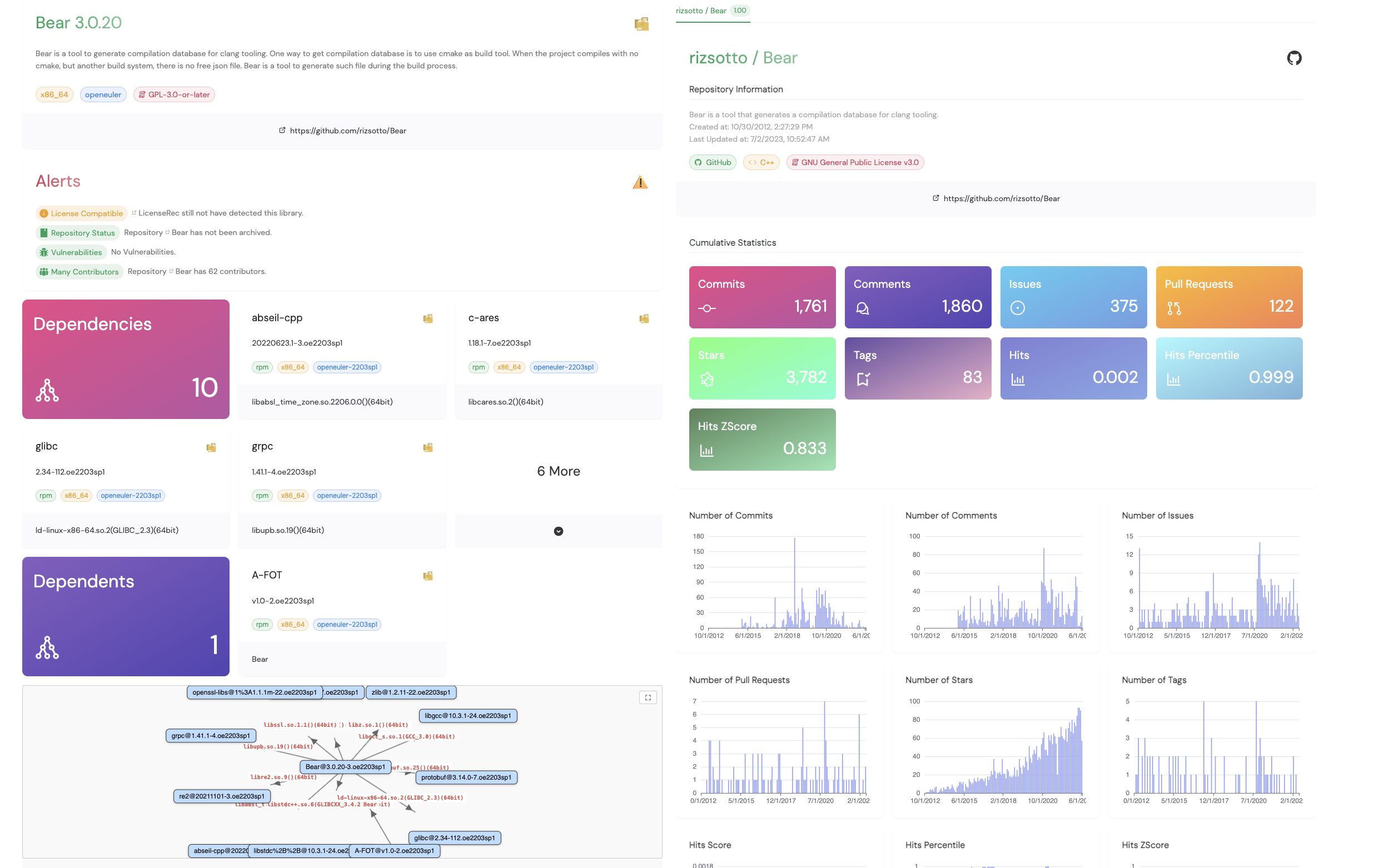Select the glibc@2.34-112 graph node

pos(454,838)
